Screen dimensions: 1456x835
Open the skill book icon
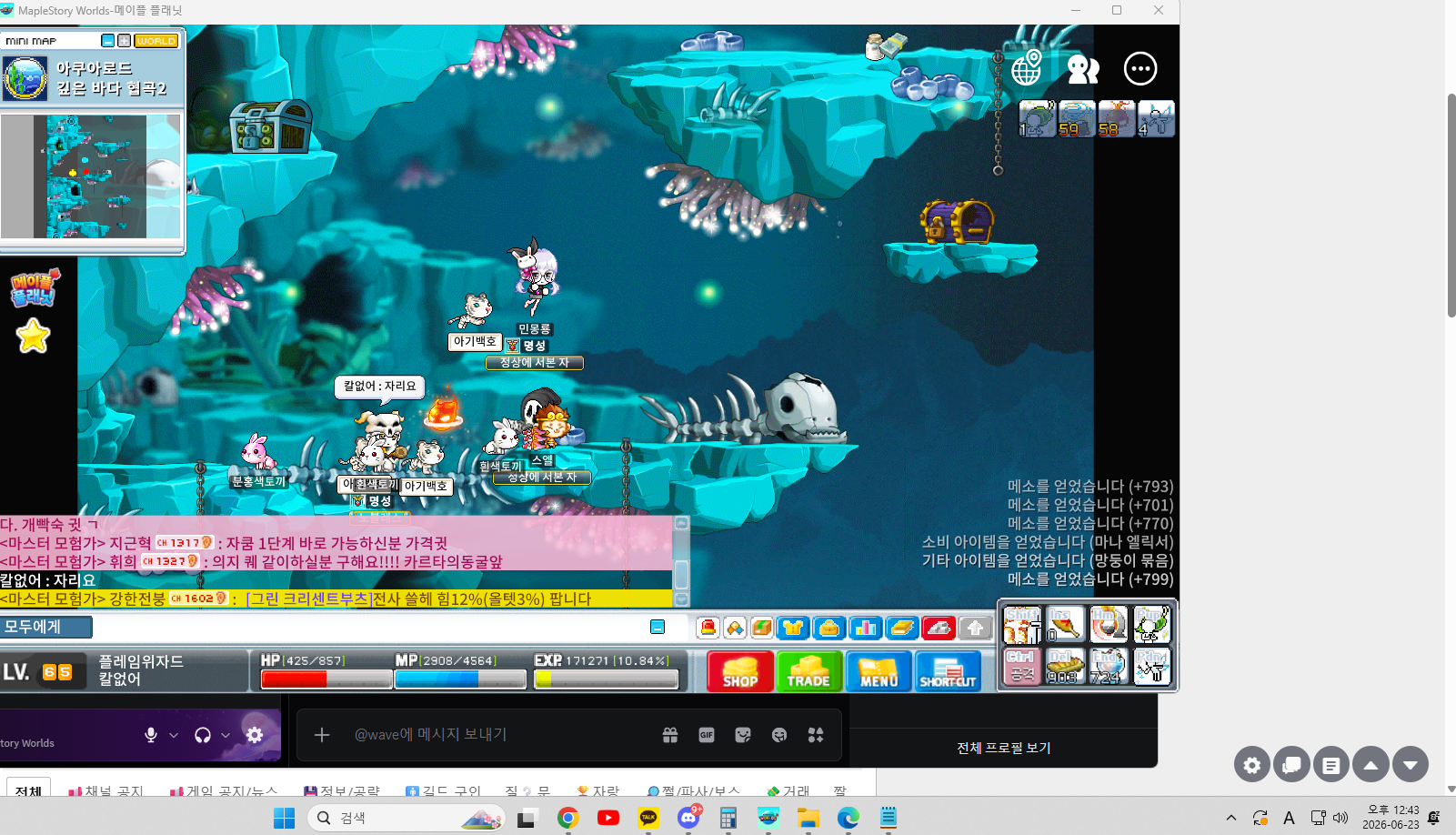(901, 628)
